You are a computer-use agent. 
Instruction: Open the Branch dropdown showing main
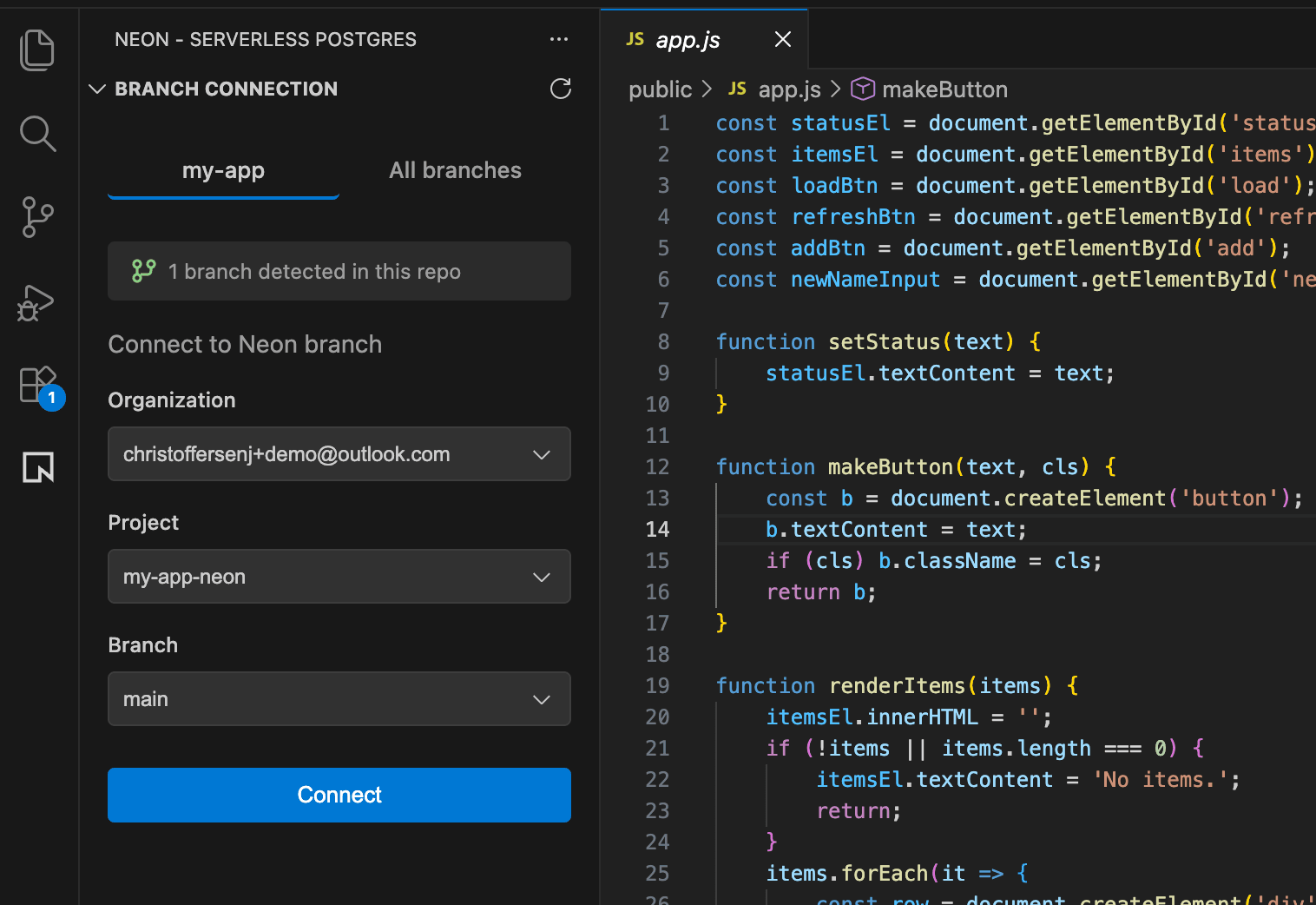pos(339,699)
